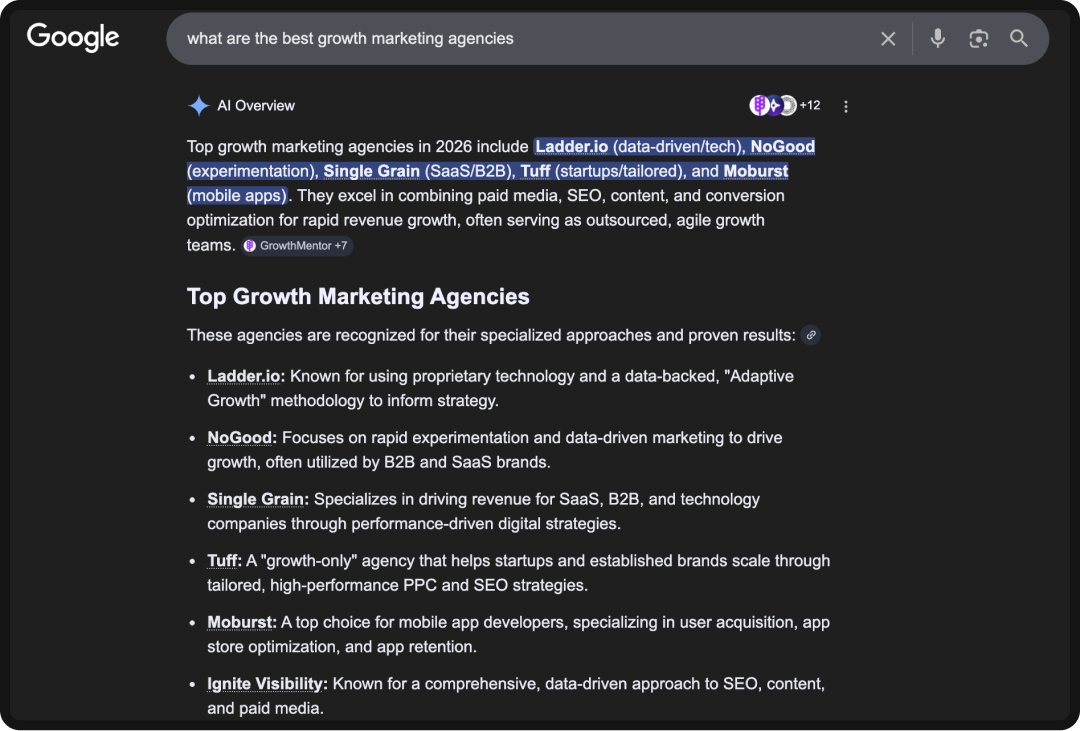Click the voice search microphone icon

[937, 38]
